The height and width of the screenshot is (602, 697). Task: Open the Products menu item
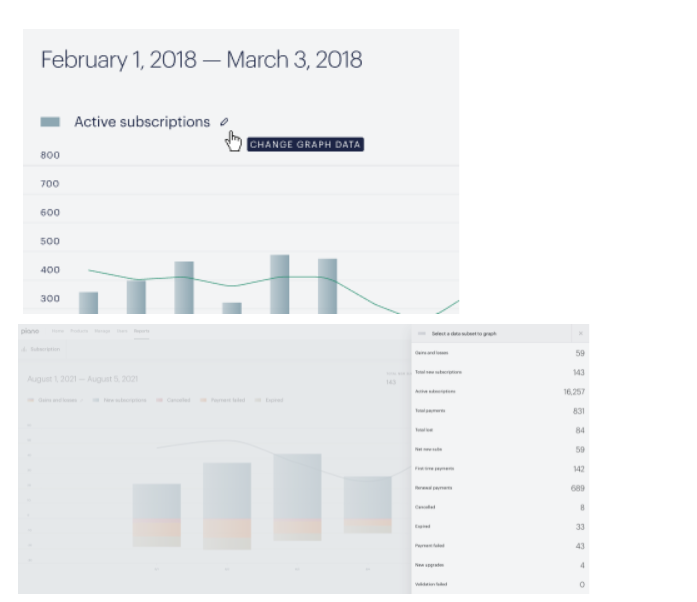79,331
